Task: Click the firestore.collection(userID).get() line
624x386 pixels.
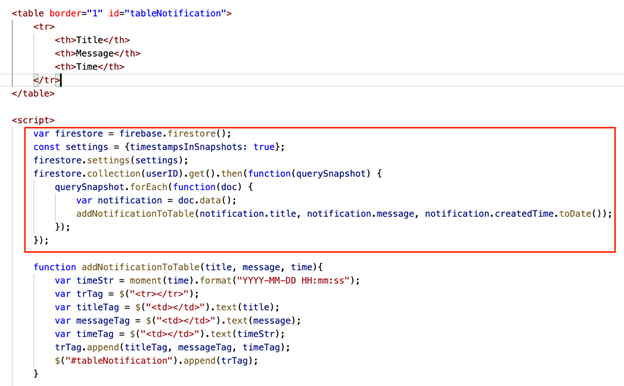Action: click(x=207, y=174)
